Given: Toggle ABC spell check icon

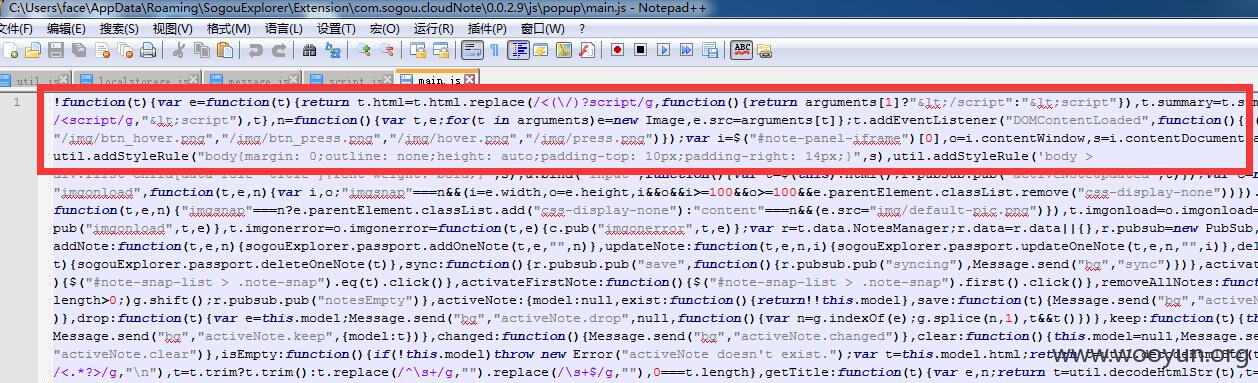Looking at the screenshot, I should click(742, 50).
